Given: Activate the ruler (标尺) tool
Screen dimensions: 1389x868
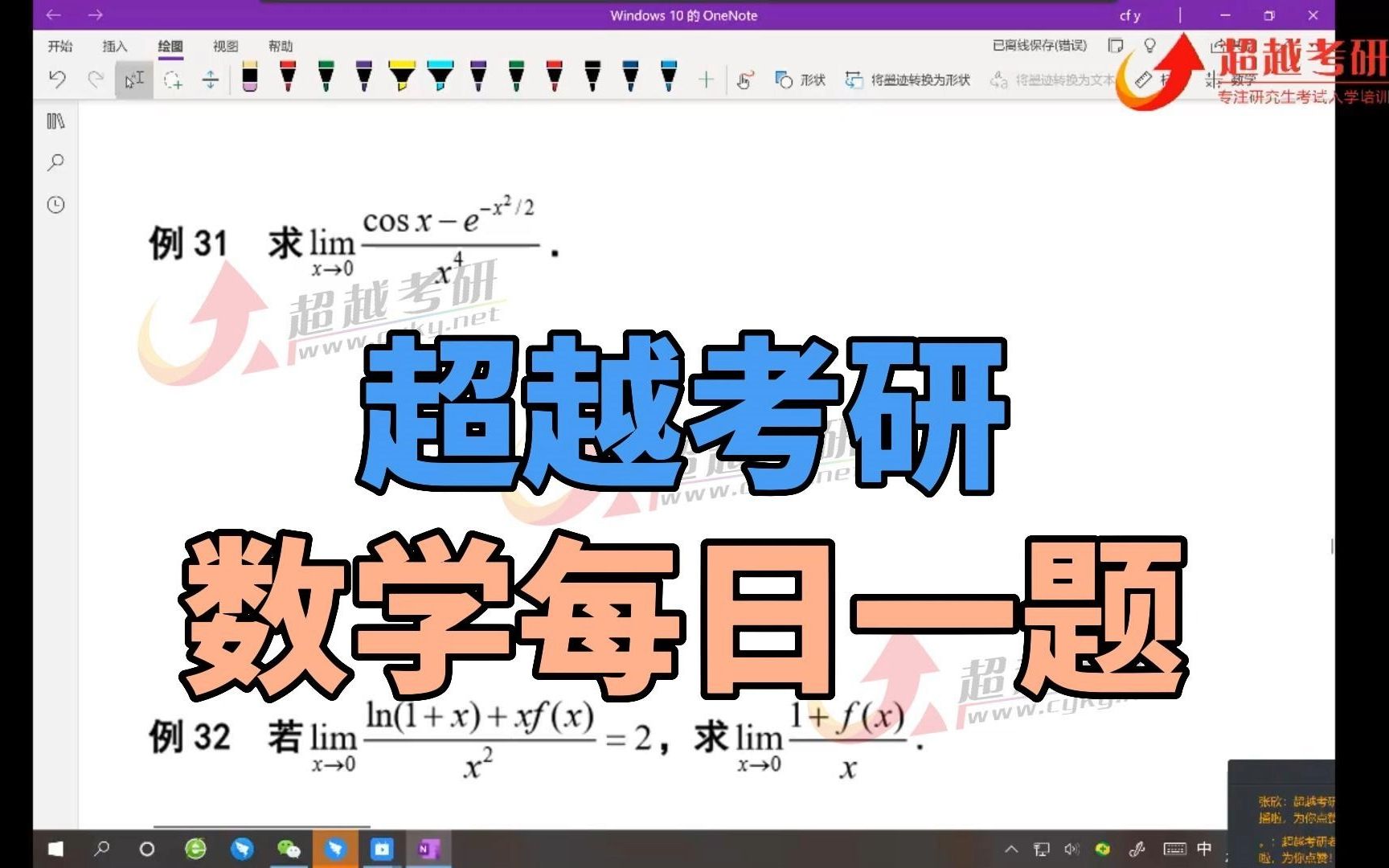Looking at the screenshot, I should (x=1143, y=79).
